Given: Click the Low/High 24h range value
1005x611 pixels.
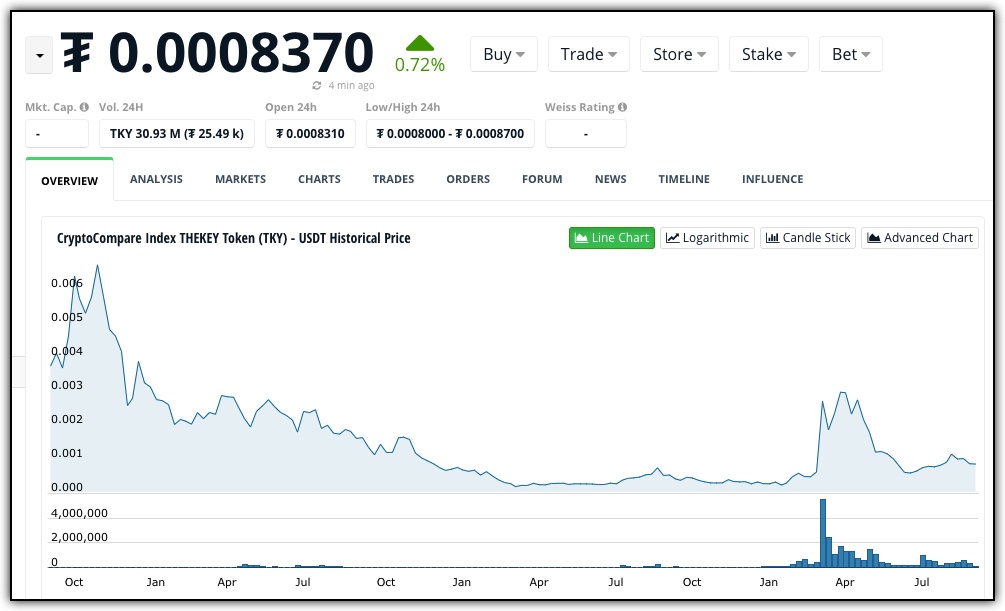Looking at the screenshot, I should point(450,133).
